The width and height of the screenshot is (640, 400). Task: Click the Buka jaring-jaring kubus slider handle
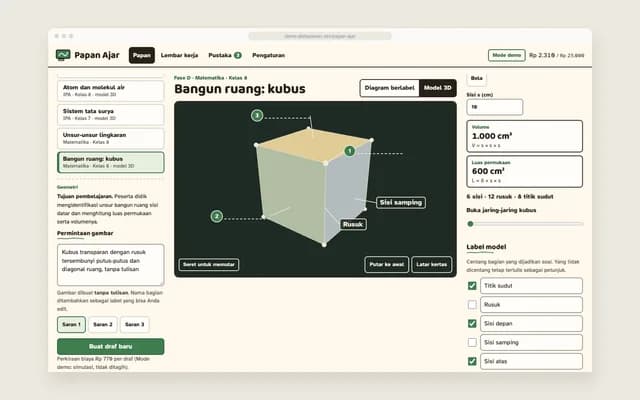click(470, 224)
